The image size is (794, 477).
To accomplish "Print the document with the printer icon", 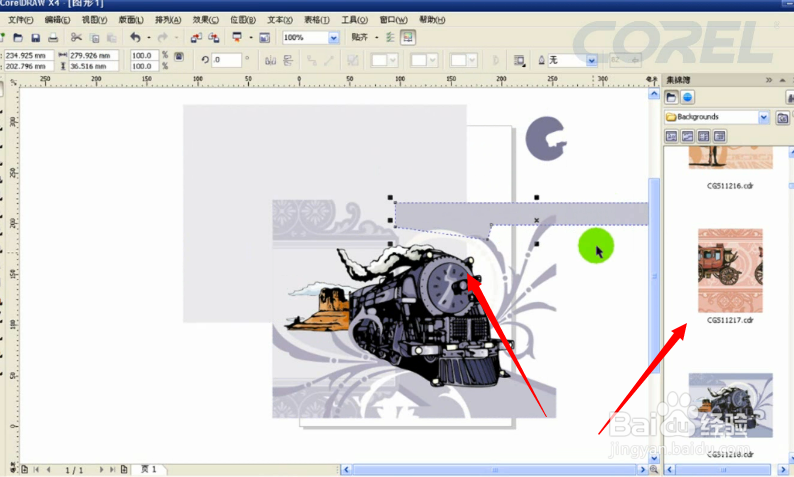I will coord(53,37).
